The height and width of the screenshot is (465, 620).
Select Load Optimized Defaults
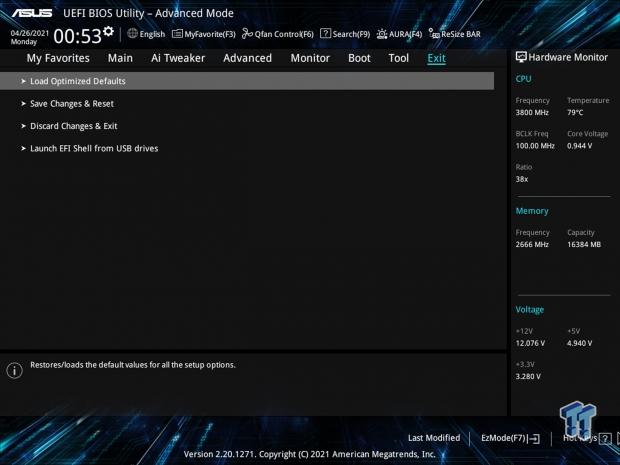[247, 81]
